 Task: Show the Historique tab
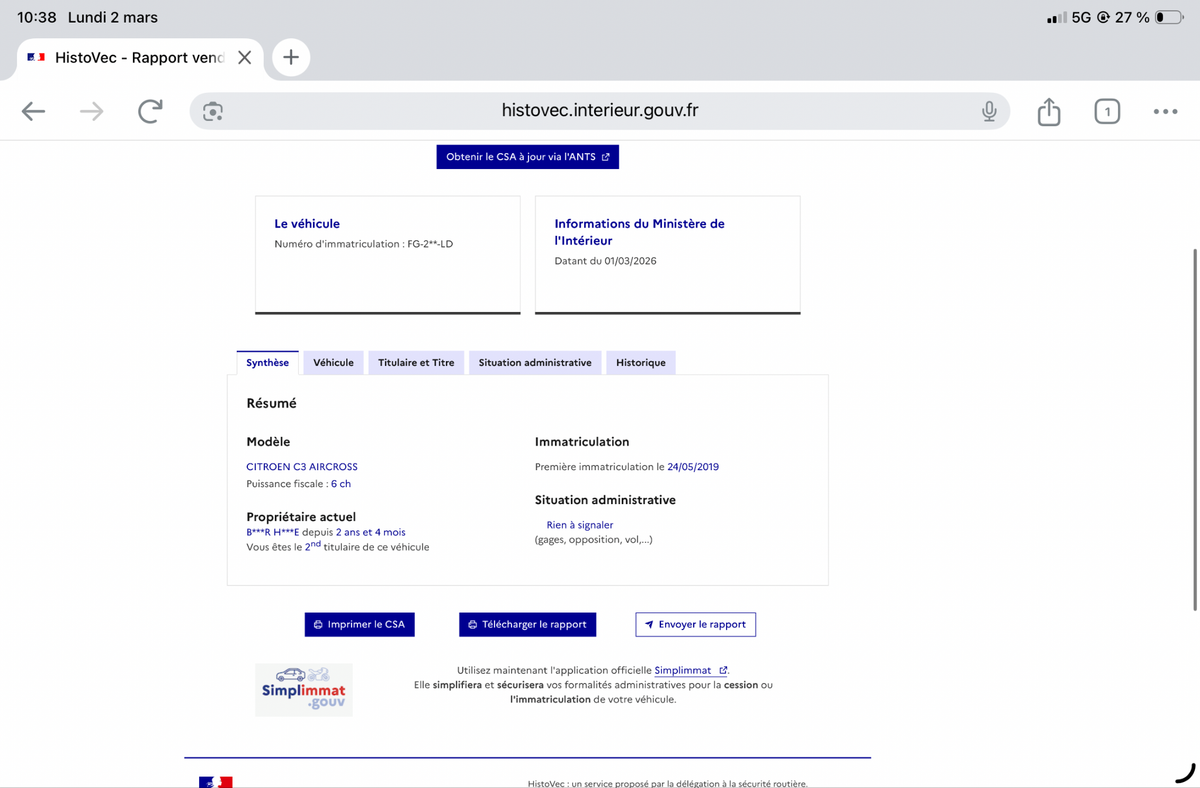pyautogui.click(x=640, y=363)
